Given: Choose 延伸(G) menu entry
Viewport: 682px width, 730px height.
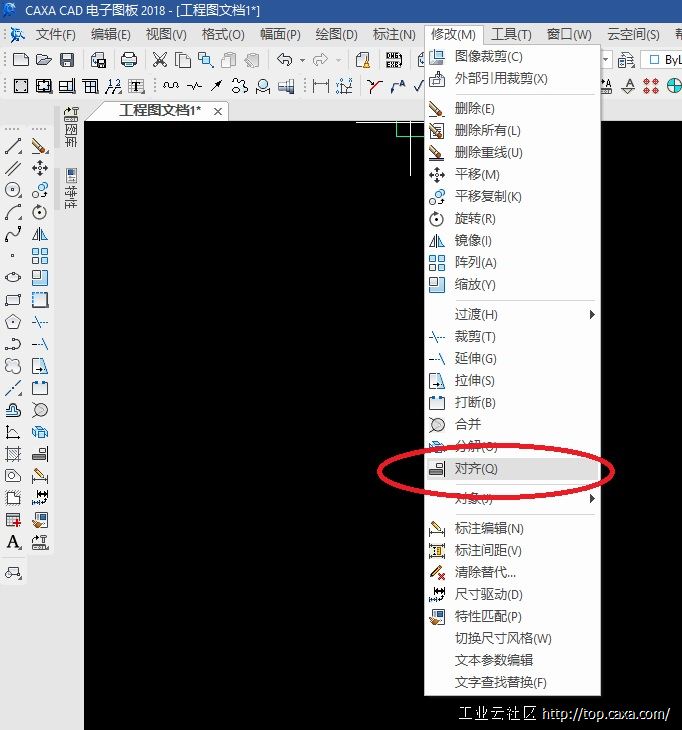Looking at the screenshot, I should [x=513, y=358].
